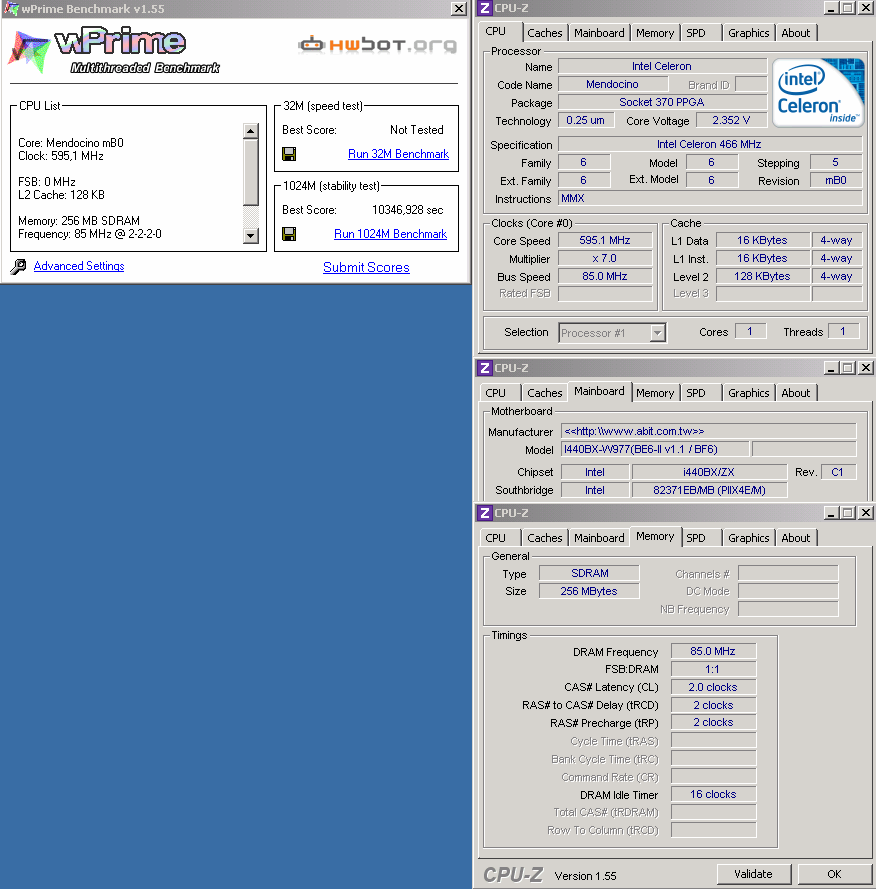Click the Instructions field MMX
Viewport: 876px width, 889px height.
710,198
